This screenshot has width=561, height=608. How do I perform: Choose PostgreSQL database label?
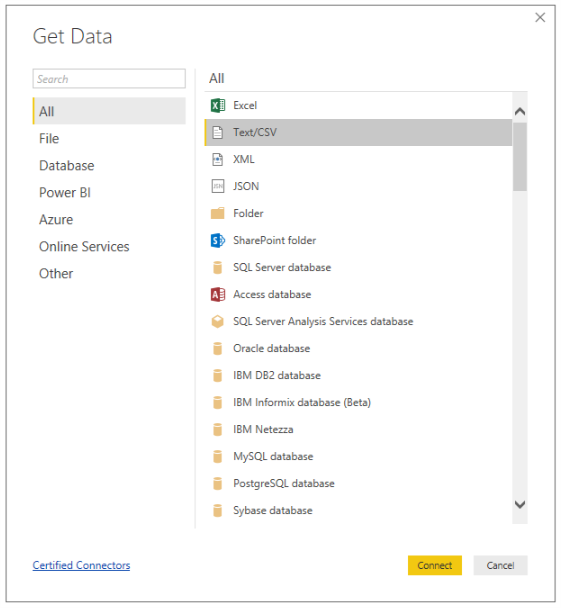[284, 484]
